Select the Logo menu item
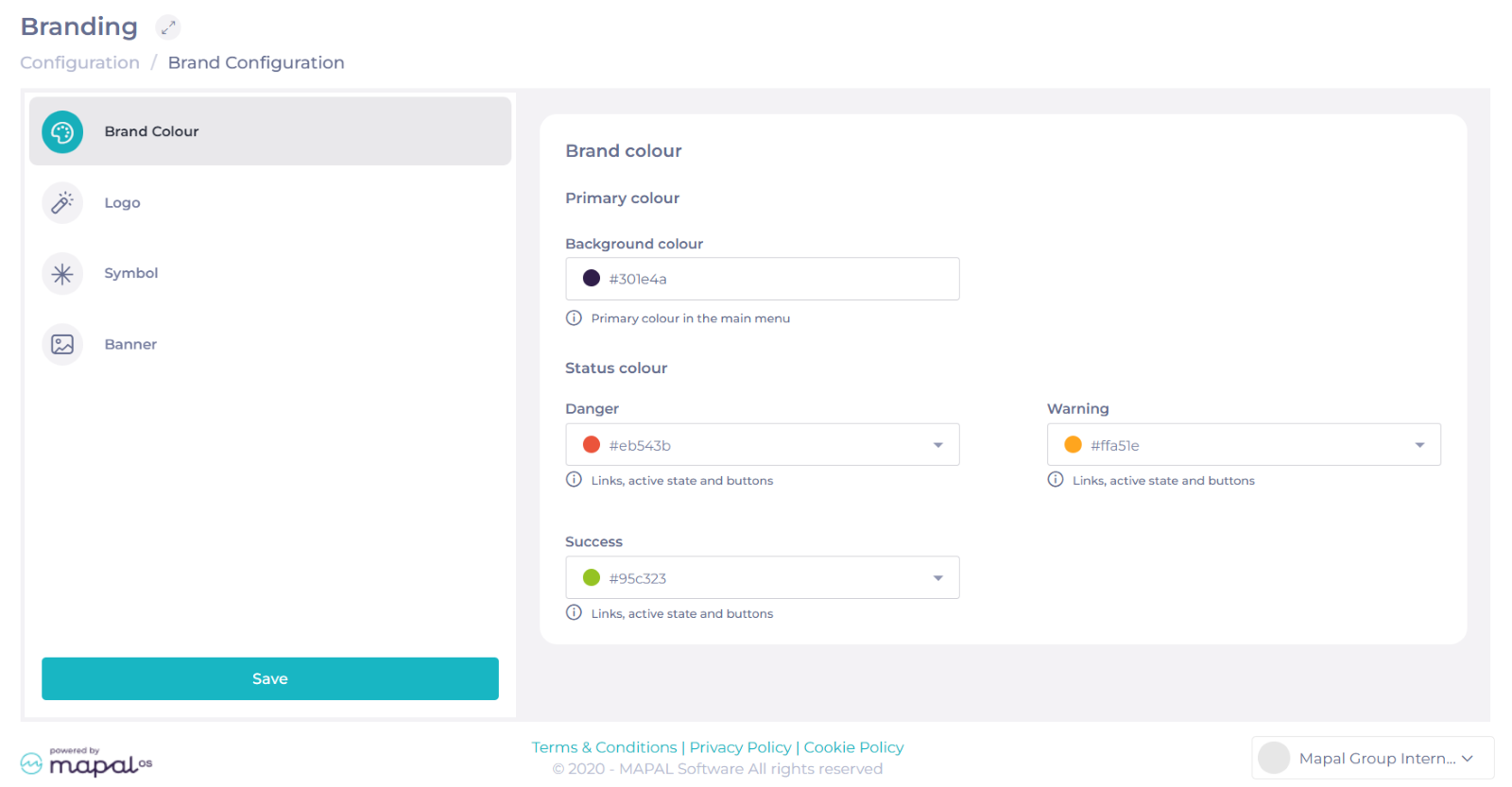 [122, 203]
